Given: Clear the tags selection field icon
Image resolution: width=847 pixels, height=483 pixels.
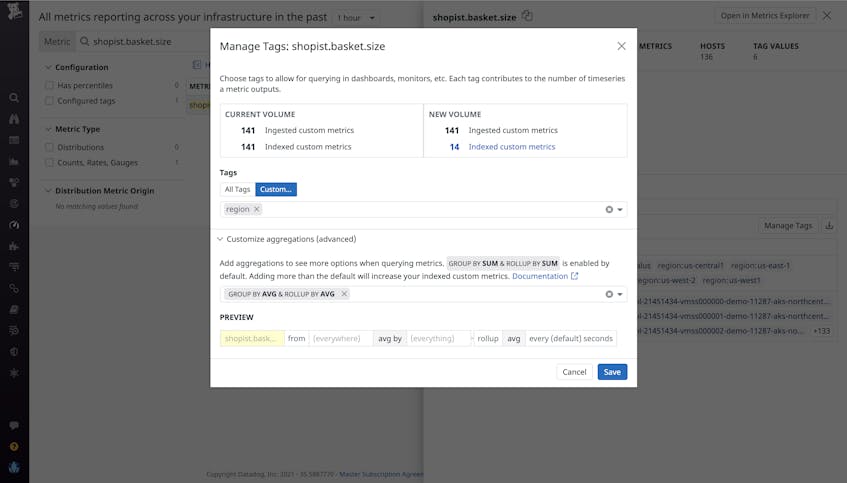Looking at the screenshot, I should pyautogui.click(x=609, y=210).
